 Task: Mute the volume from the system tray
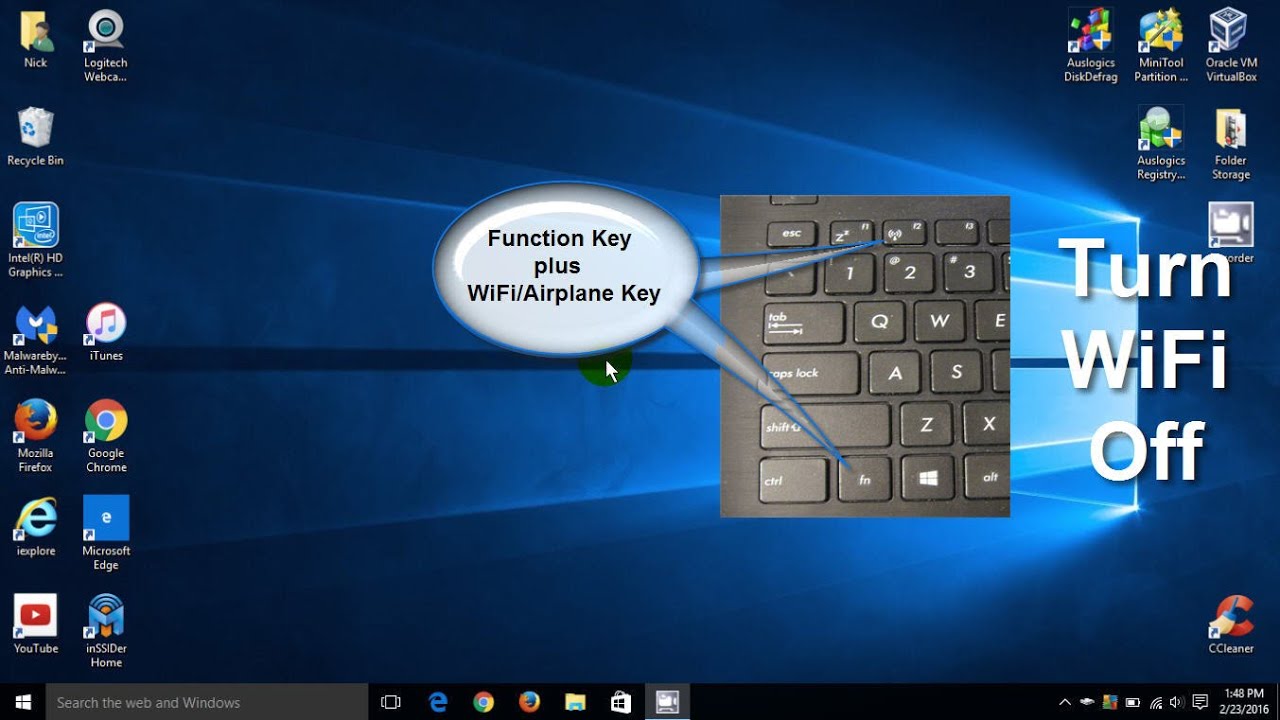(1176, 702)
